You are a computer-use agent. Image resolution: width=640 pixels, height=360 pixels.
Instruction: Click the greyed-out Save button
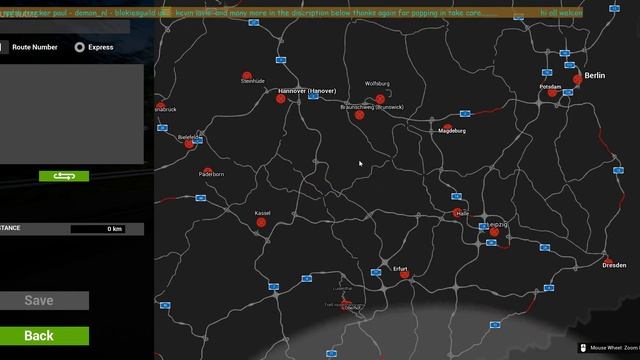(44, 300)
